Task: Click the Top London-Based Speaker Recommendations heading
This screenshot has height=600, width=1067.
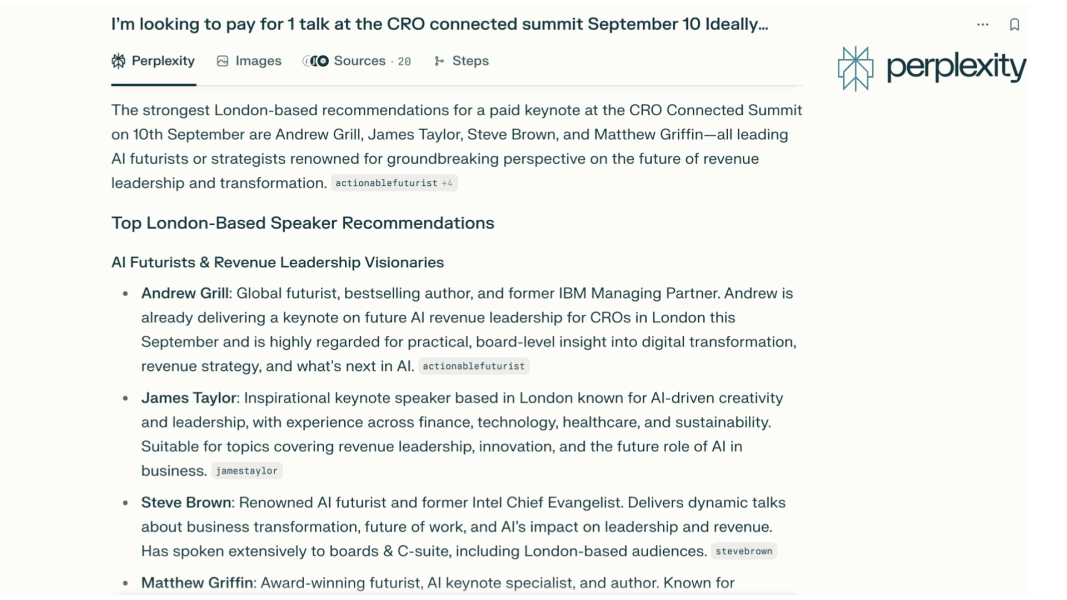Action: click(x=302, y=223)
